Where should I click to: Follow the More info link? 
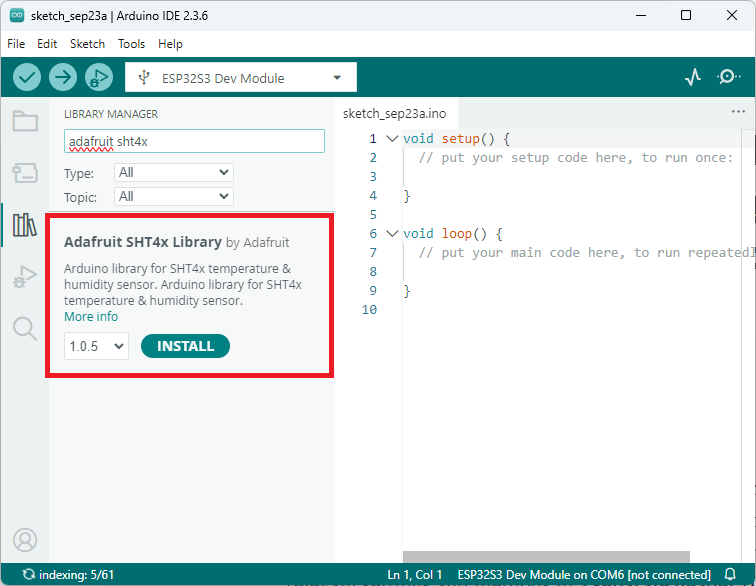tap(91, 317)
